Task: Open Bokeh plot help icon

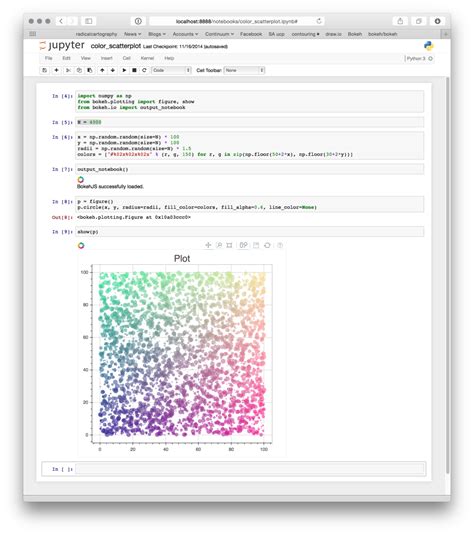Action: point(280,245)
